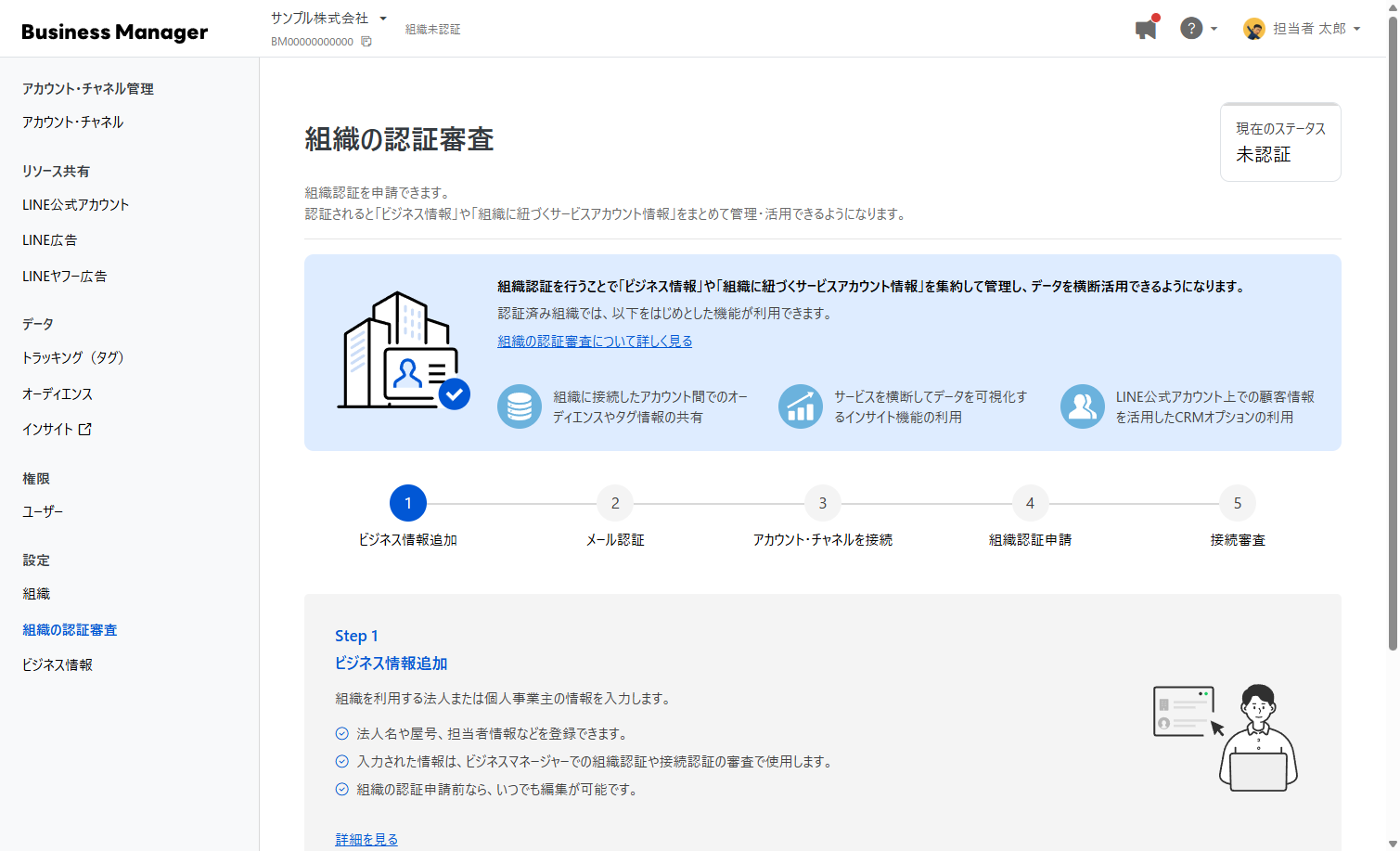Click the 組織の認証審査 page heading
Image resolution: width=1400 pixels, height=851 pixels.
click(x=399, y=139)
